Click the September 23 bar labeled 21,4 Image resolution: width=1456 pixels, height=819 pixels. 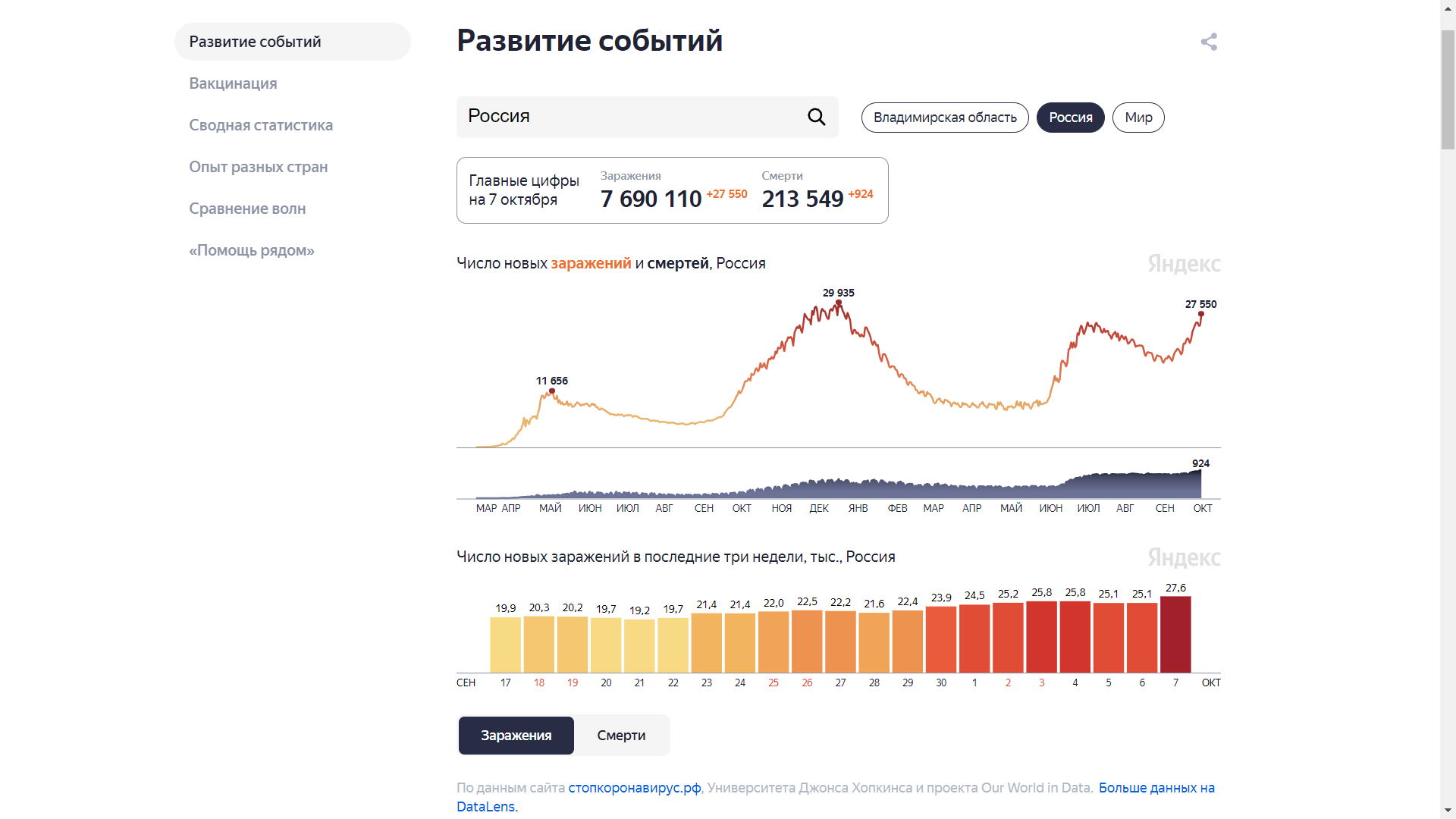pyautogui.click(x=706, y=643)
